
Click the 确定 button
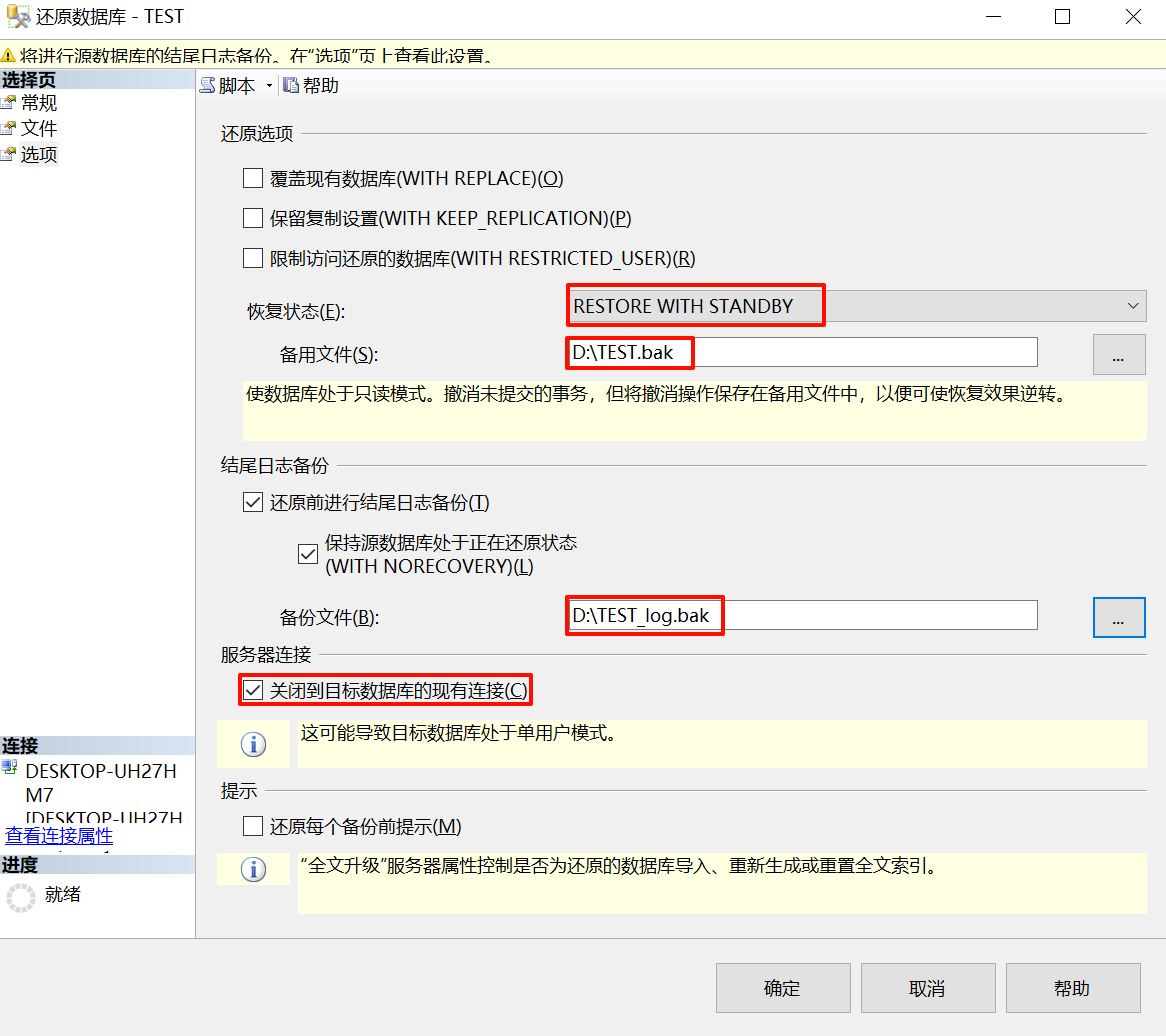783,988
